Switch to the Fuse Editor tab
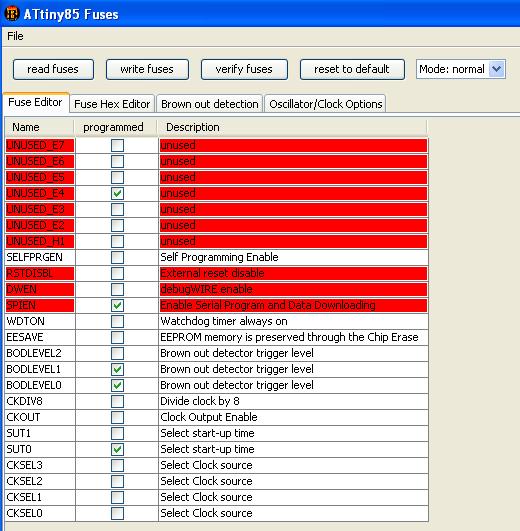The width and height of the screenshot is (520, 531). (x=36, y=102)
